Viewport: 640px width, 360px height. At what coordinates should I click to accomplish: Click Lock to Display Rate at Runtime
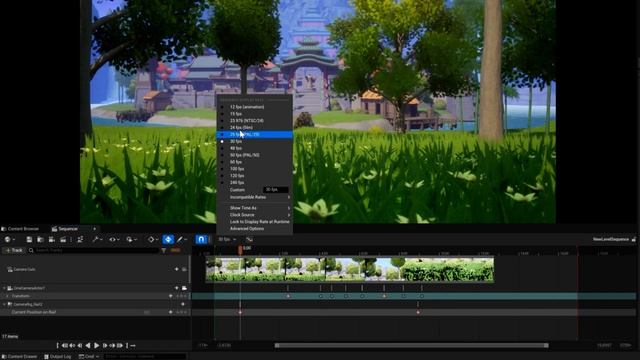[x=254, y=222]
